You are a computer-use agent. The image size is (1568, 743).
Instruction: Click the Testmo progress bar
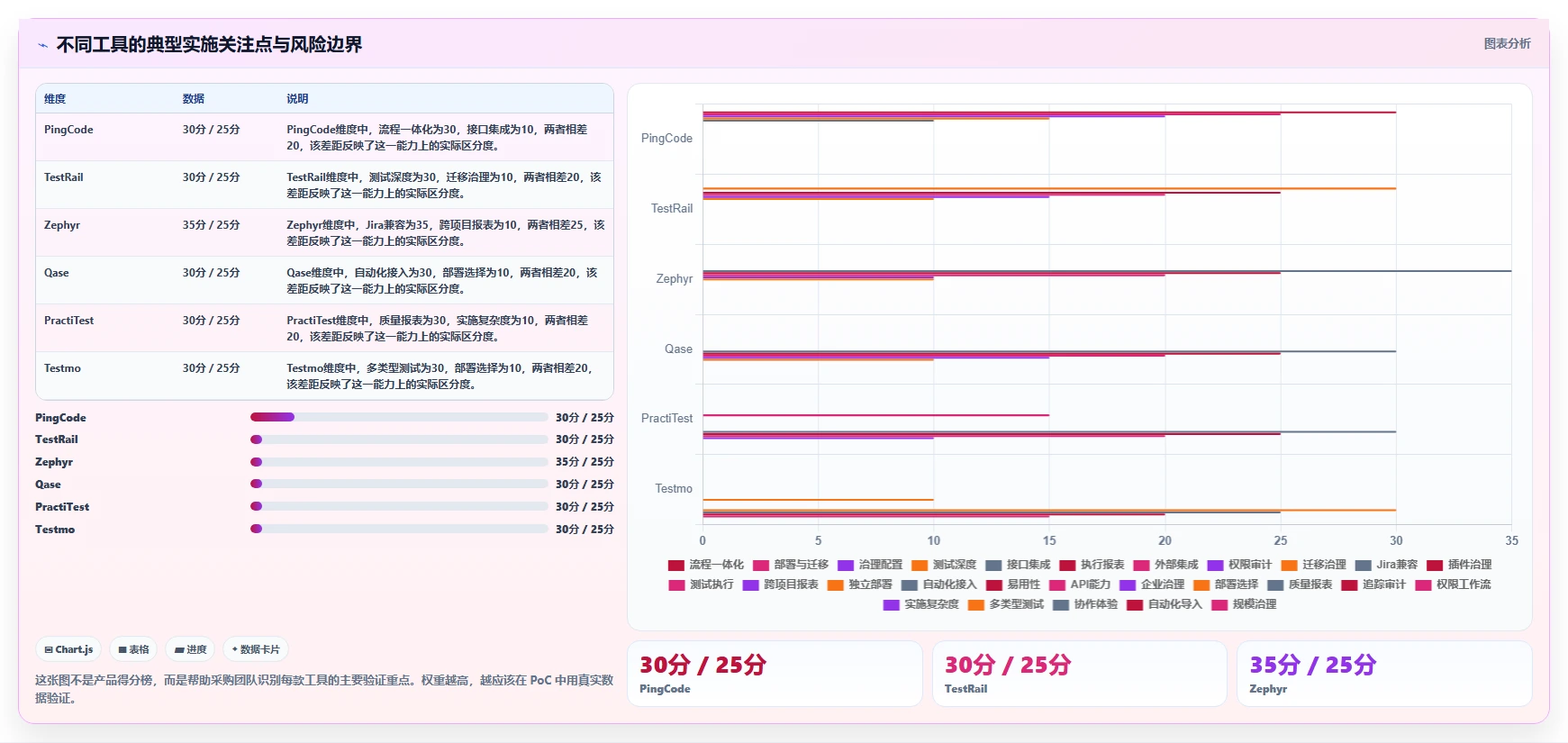click(x=399, y=529)
